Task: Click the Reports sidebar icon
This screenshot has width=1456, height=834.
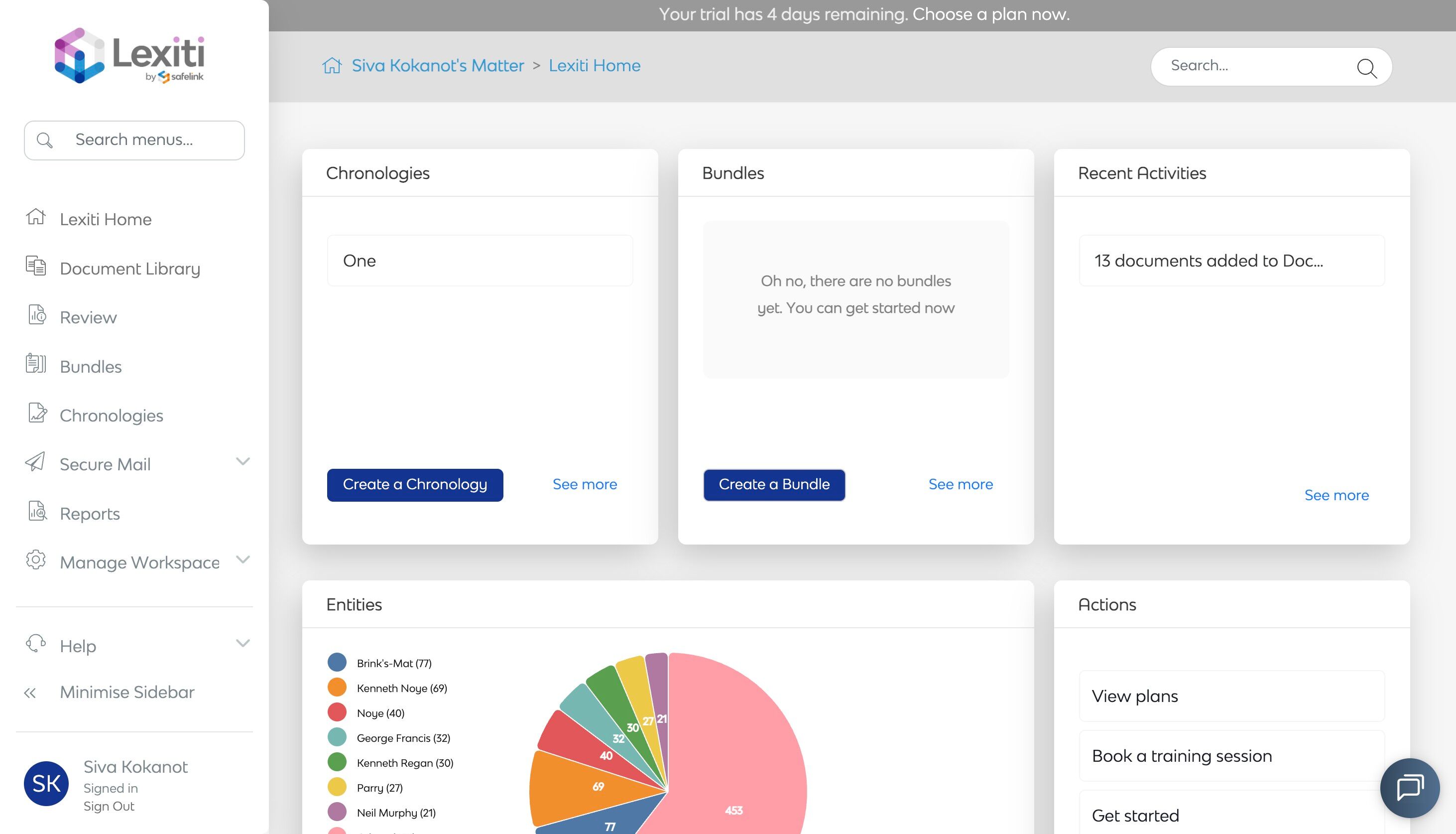Action: 37,512
